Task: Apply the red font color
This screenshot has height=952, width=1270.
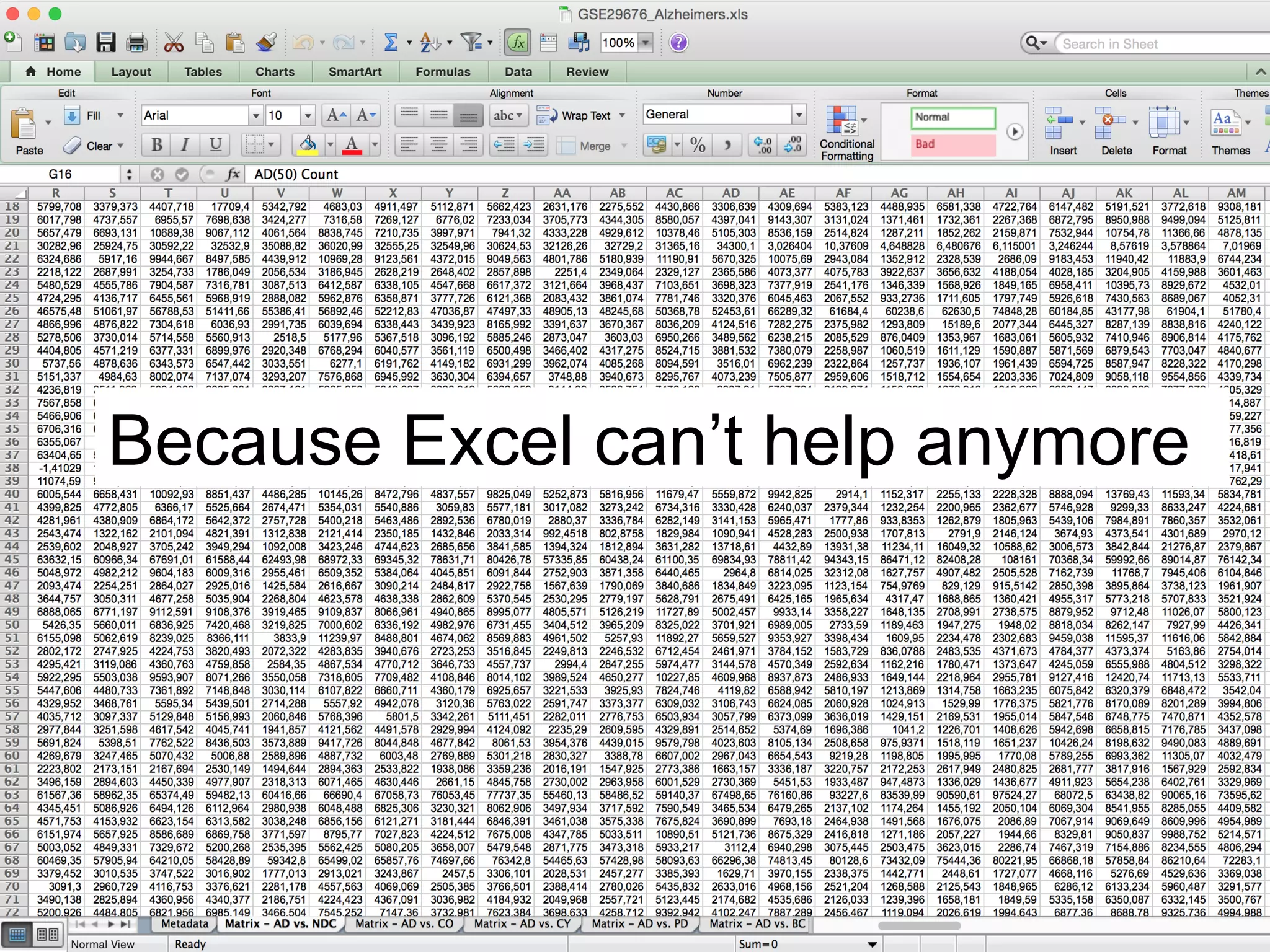Action: 352,145
